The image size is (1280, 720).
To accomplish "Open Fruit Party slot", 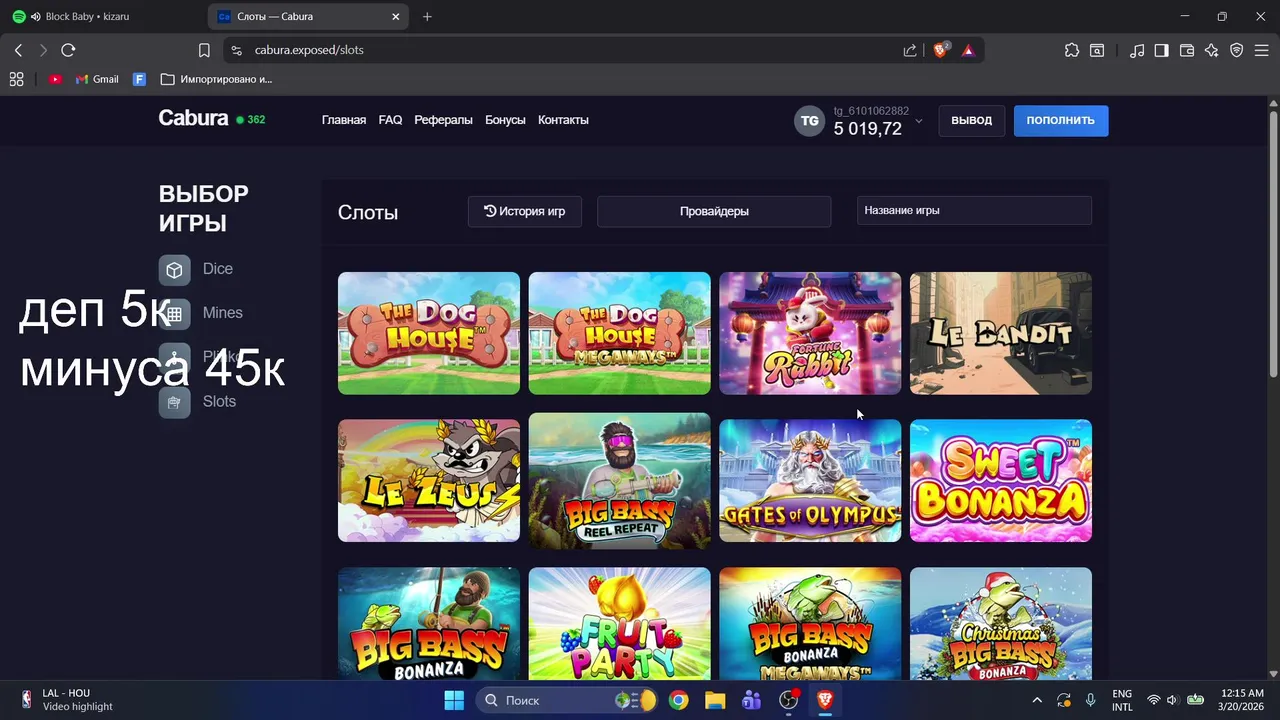I will (x=619, y=624).
